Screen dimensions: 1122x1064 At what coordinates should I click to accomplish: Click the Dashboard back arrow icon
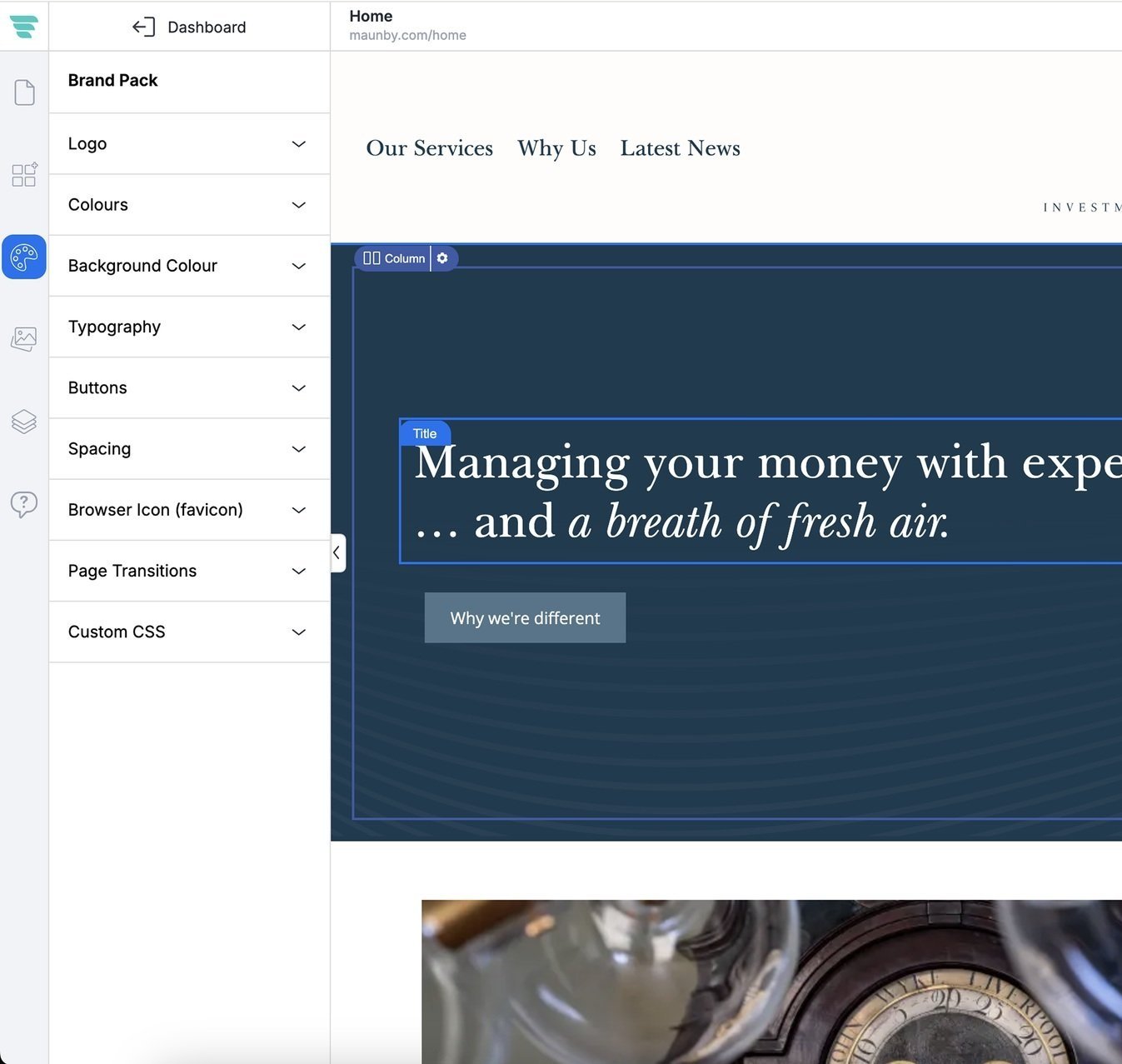143,27
